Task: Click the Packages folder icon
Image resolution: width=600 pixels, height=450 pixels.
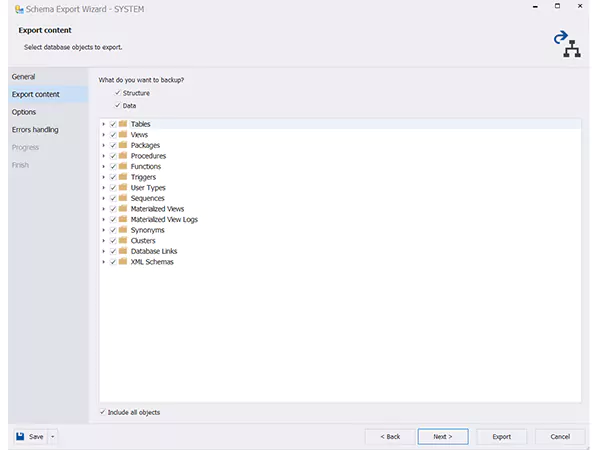Action: (x=123, y=145)
